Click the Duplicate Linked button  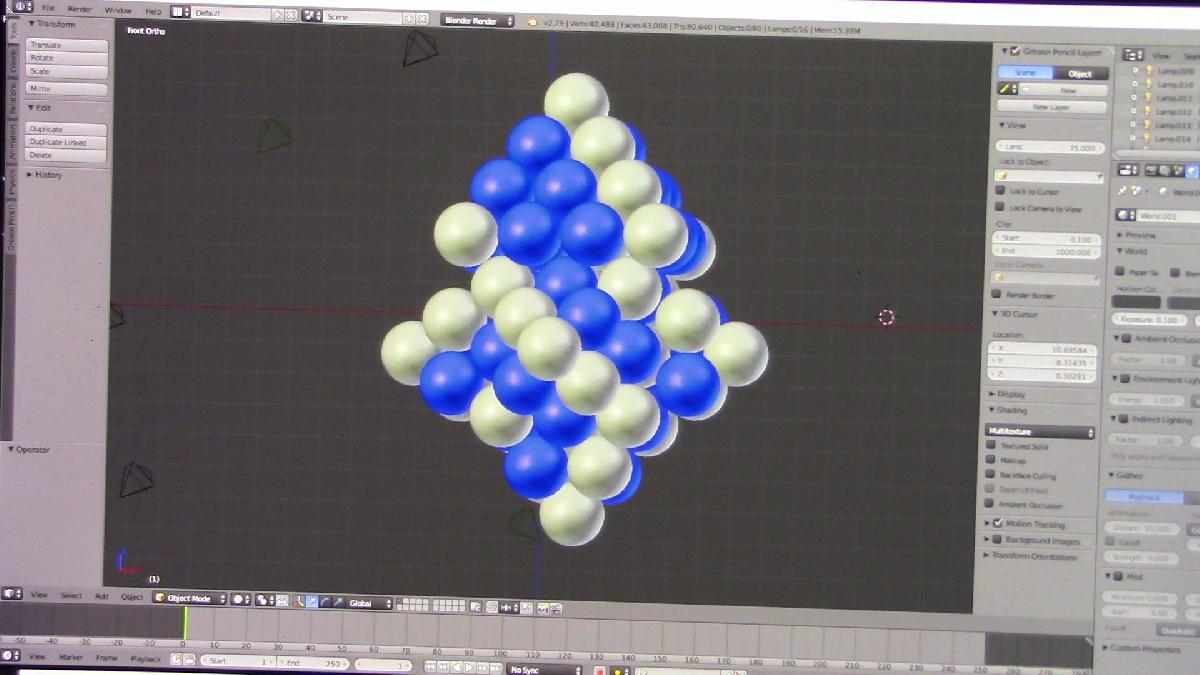pos(66,142)
